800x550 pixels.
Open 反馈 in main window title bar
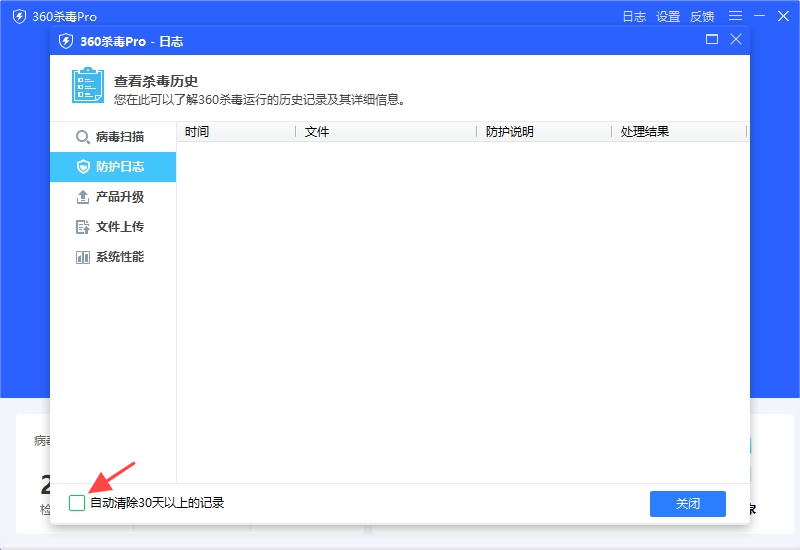tap(702, 17)
